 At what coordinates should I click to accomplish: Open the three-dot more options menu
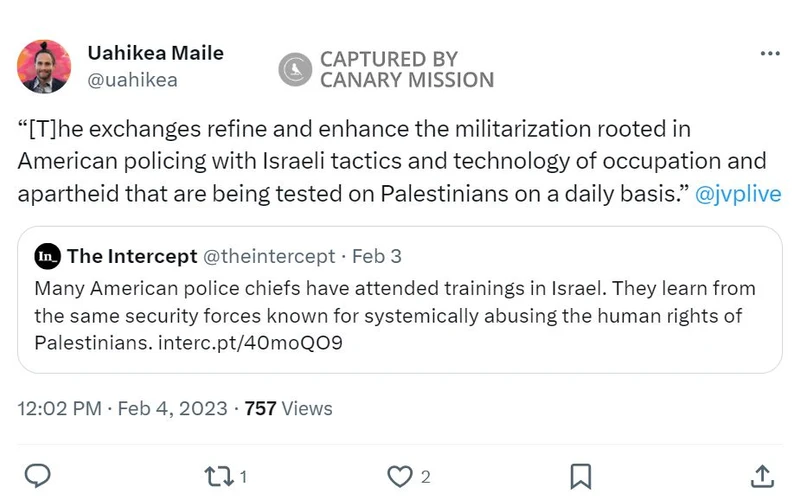coord(769,53)
